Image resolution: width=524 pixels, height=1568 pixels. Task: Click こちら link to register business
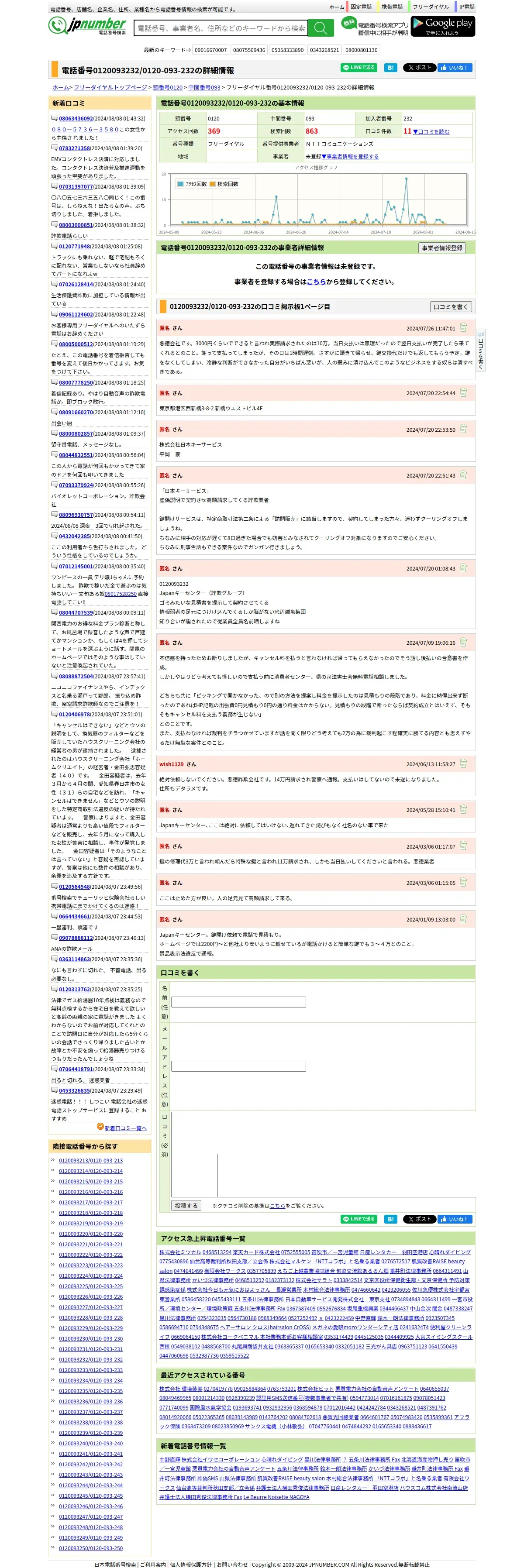click(x=316, y=282)
